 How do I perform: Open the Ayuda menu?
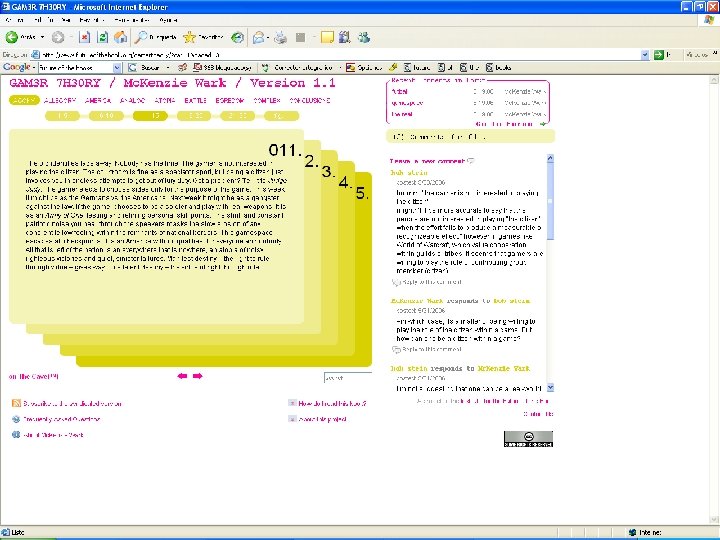pos(168,20)
